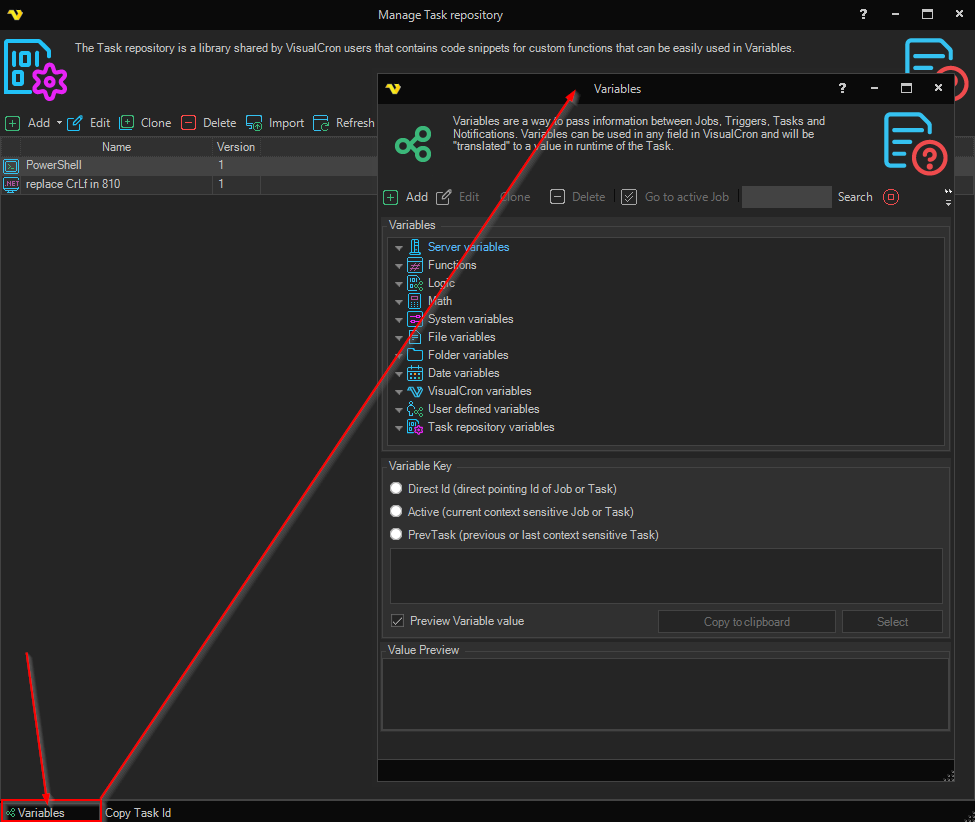Image resolution: width=975 pixels, height=822 pixels.
Task: Expand the Task repository variables node
Action: [399, 428]
